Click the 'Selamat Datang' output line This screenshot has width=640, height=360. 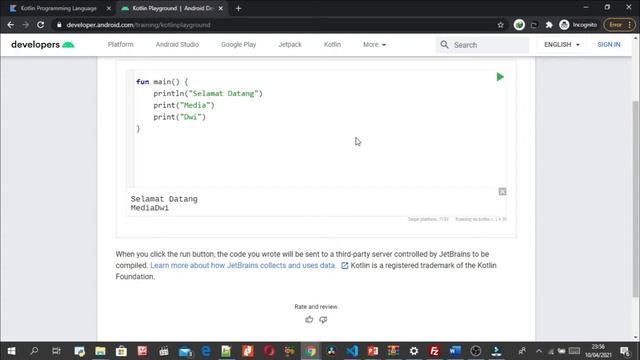[x=164, y=199]
